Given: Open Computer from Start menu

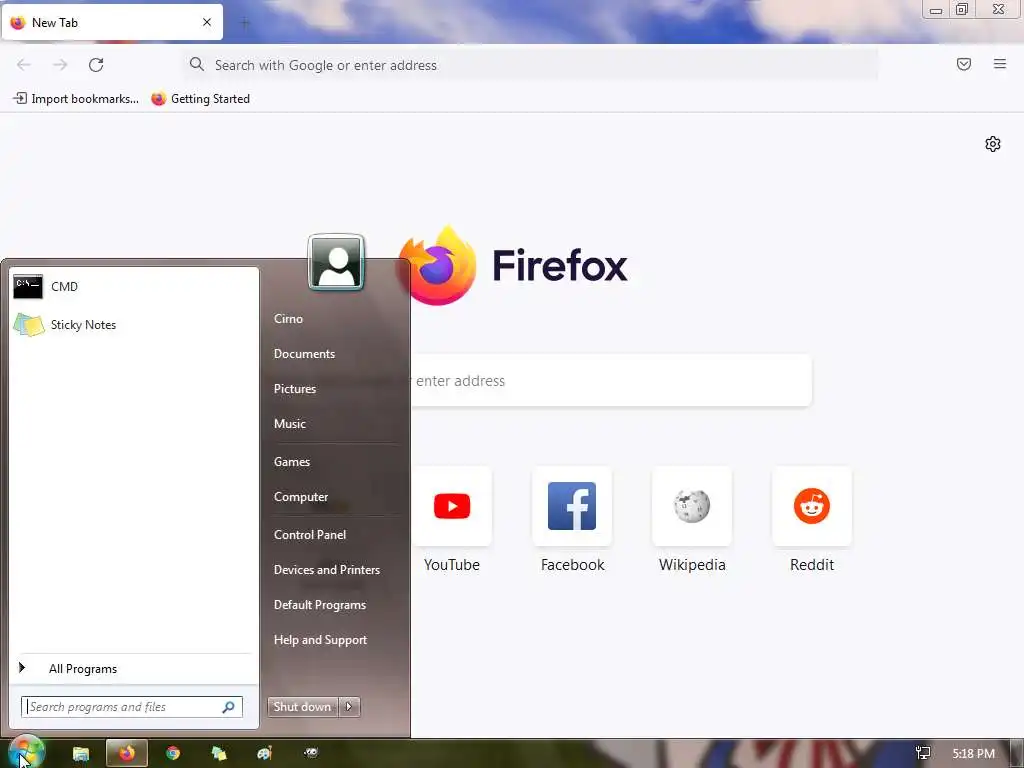Looking at the screenshot, I should pyautogui.click(x=300, y=497).
